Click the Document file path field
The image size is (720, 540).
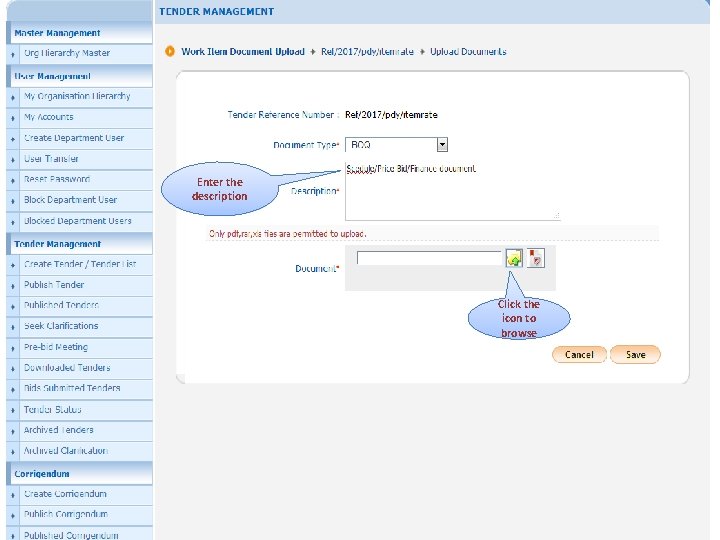(429, 258)
